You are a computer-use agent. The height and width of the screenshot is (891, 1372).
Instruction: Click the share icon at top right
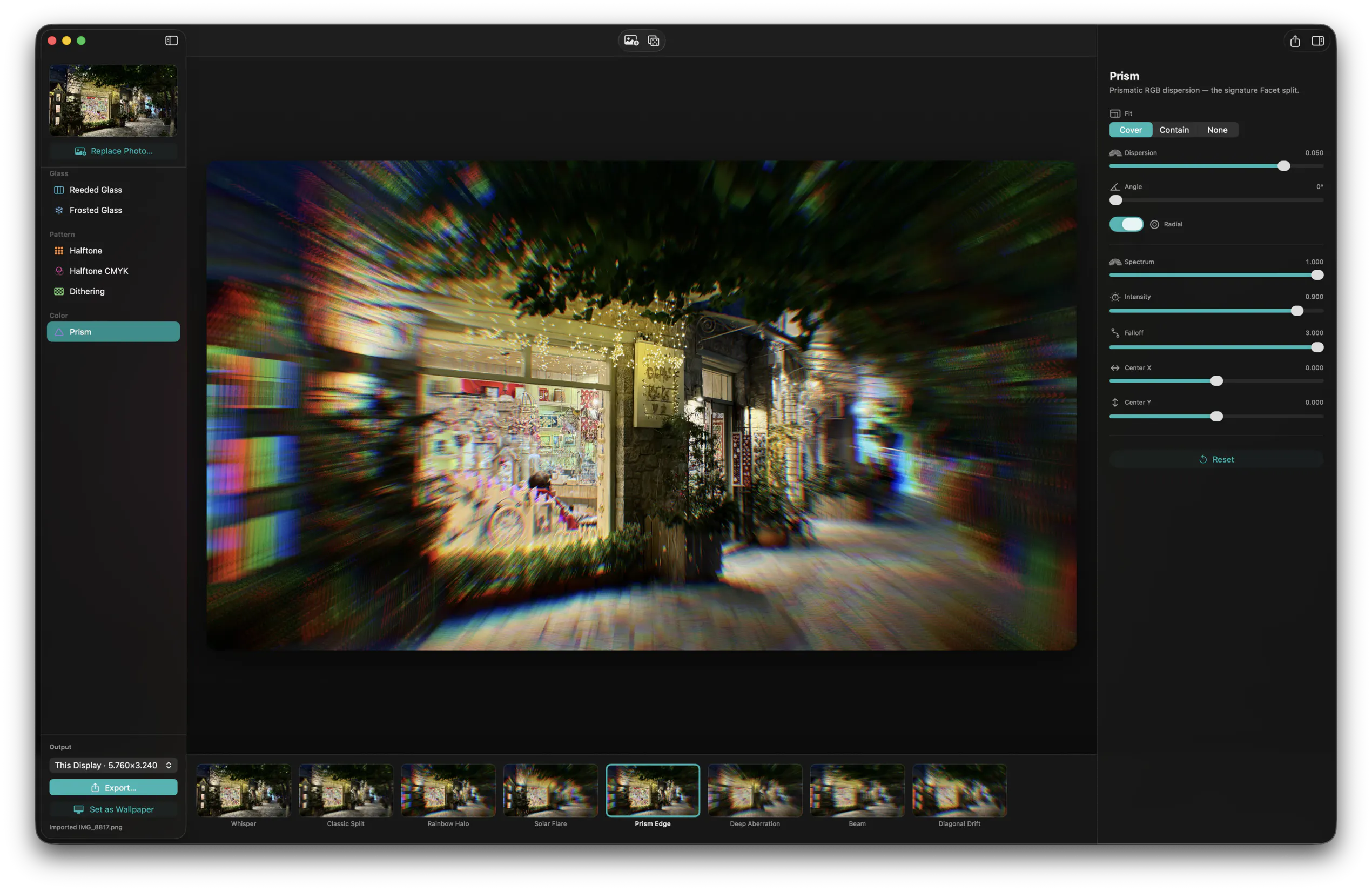1295,41
